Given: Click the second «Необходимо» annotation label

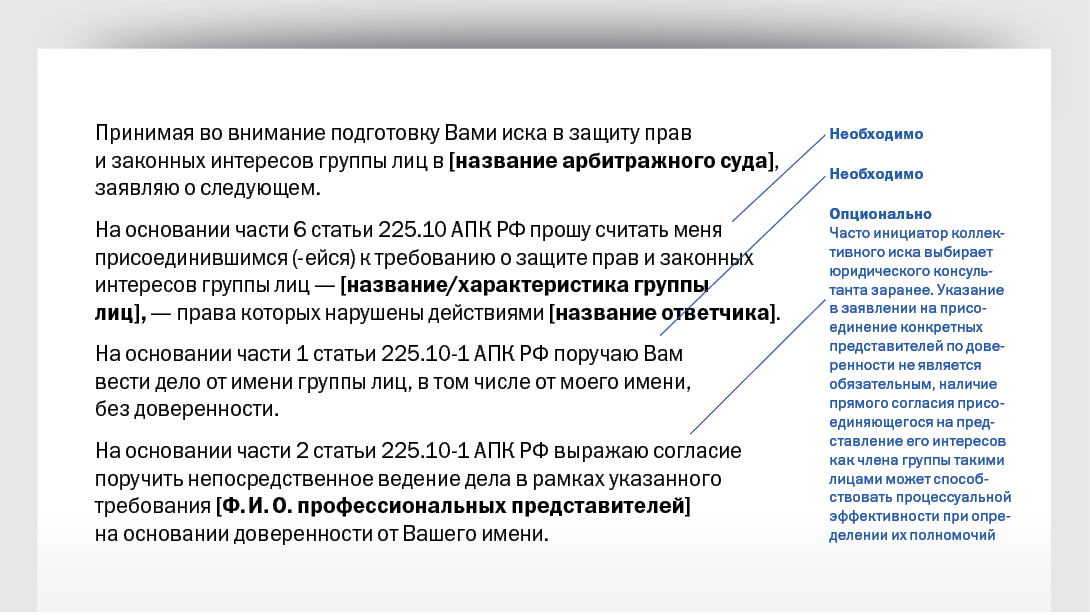Looking at the screenshot, I should (x=876, y=174).
